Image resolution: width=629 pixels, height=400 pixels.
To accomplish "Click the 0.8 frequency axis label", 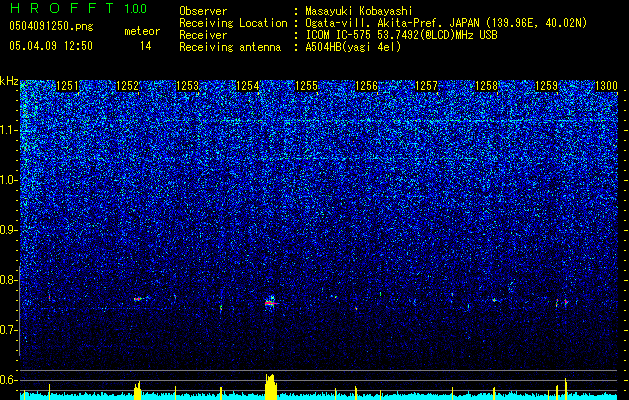I will [9, 280].
